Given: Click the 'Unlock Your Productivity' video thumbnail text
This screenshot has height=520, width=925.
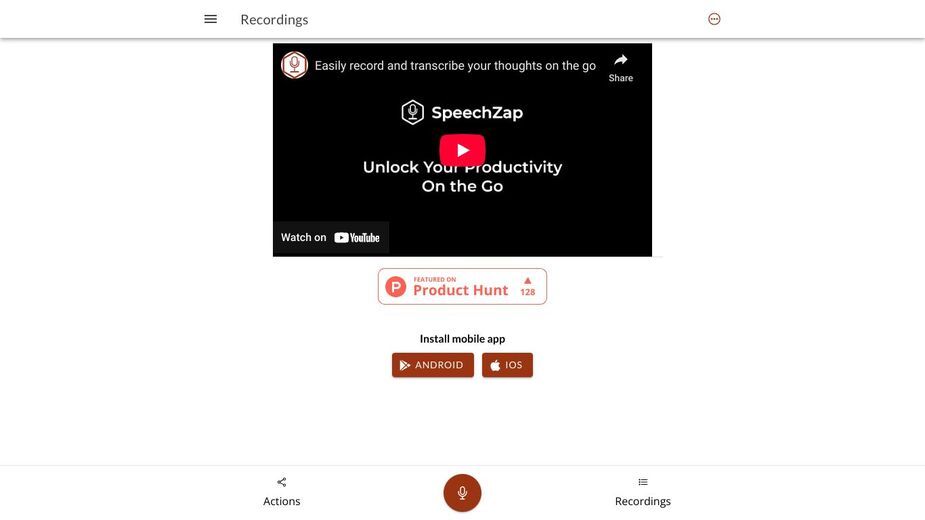Looking at the screenshot, I should (462, 176).
